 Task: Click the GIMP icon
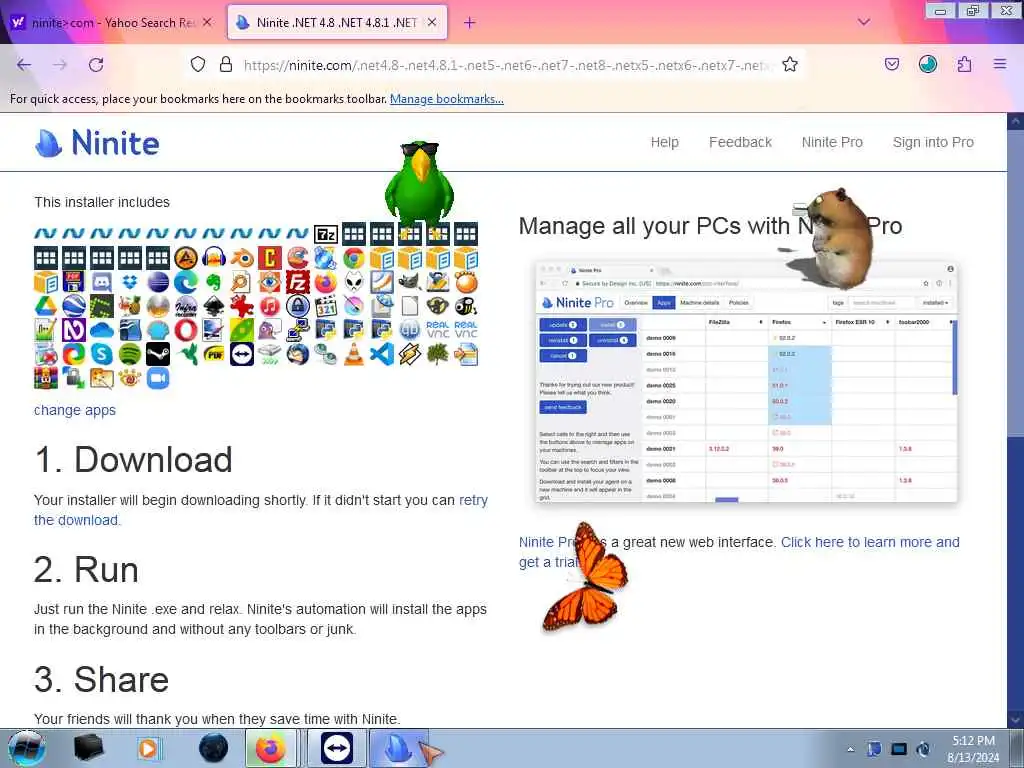(410, 282)
